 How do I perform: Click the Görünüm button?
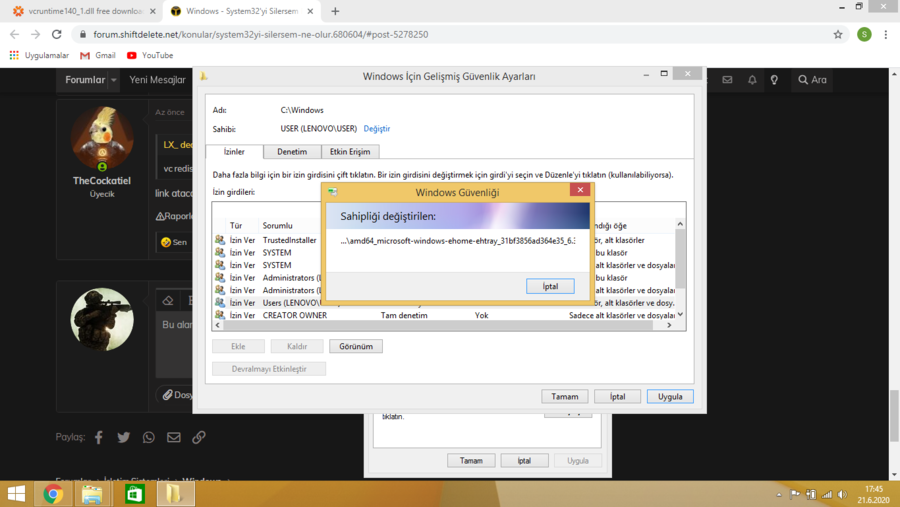356,346
